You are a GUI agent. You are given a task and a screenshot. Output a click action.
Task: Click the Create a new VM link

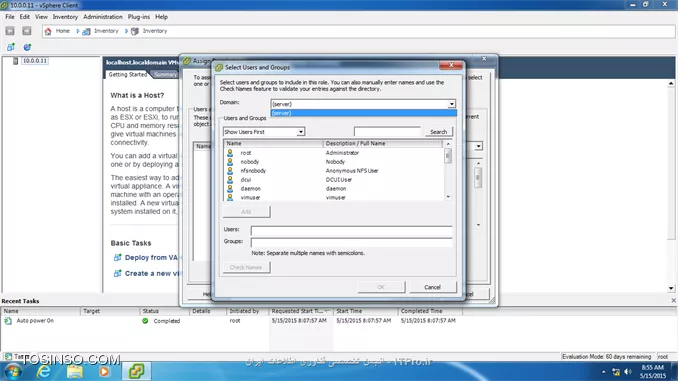(152, 273)
